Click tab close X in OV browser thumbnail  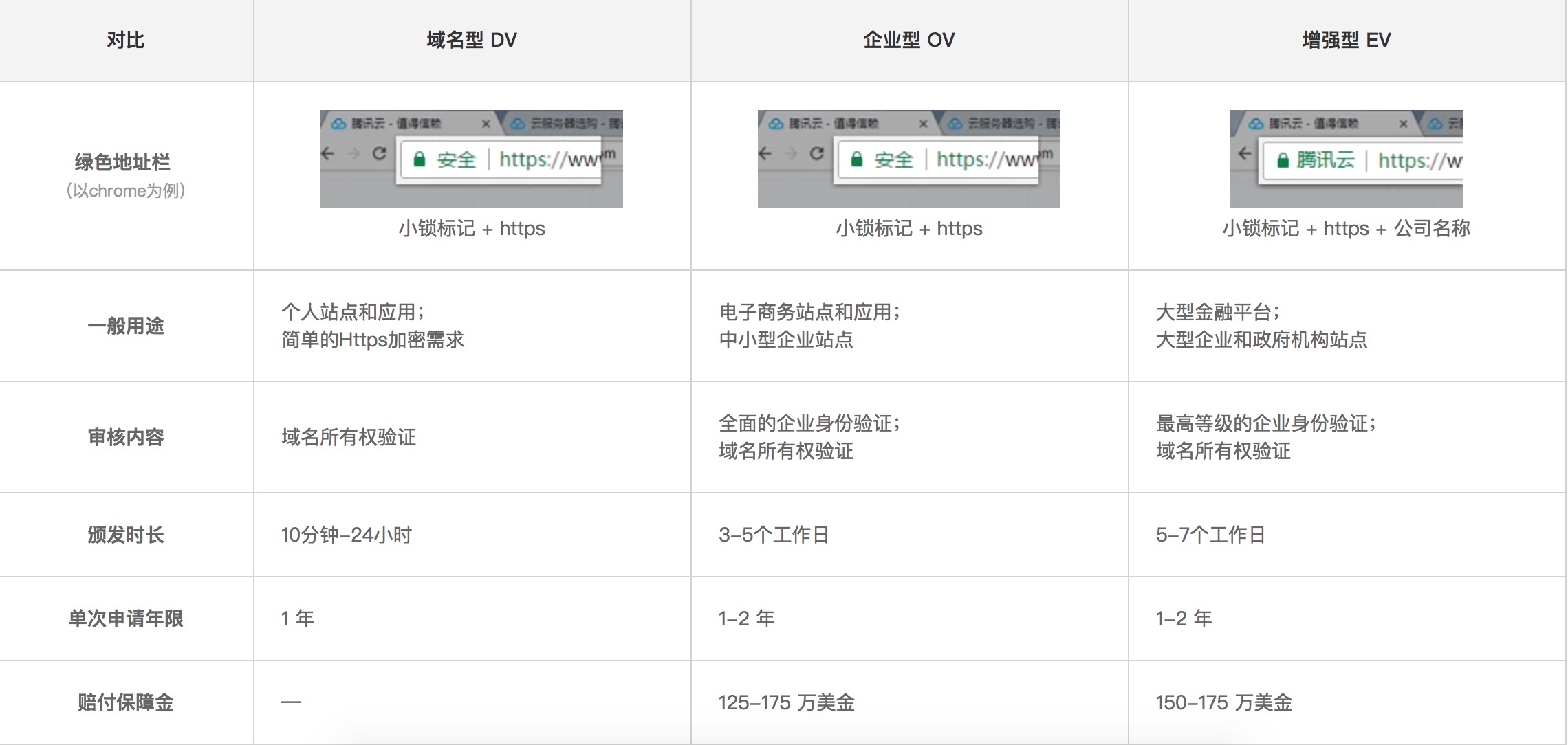(923, 124)
